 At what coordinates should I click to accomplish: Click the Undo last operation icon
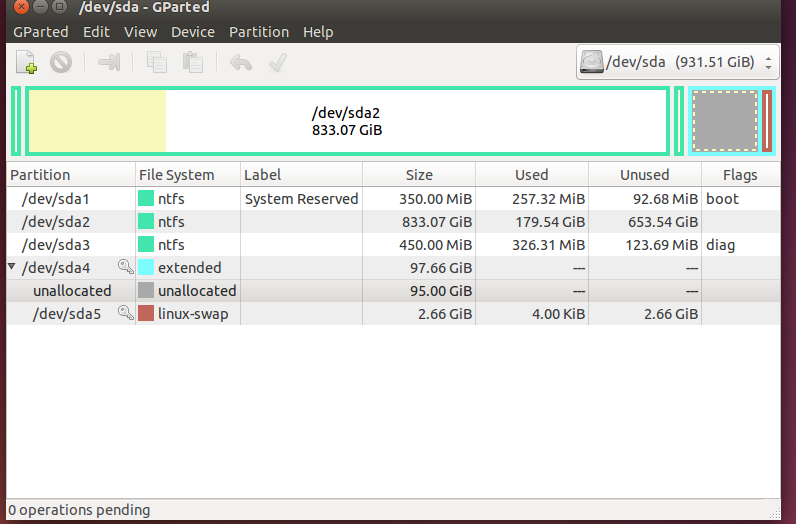coord(241,63)
